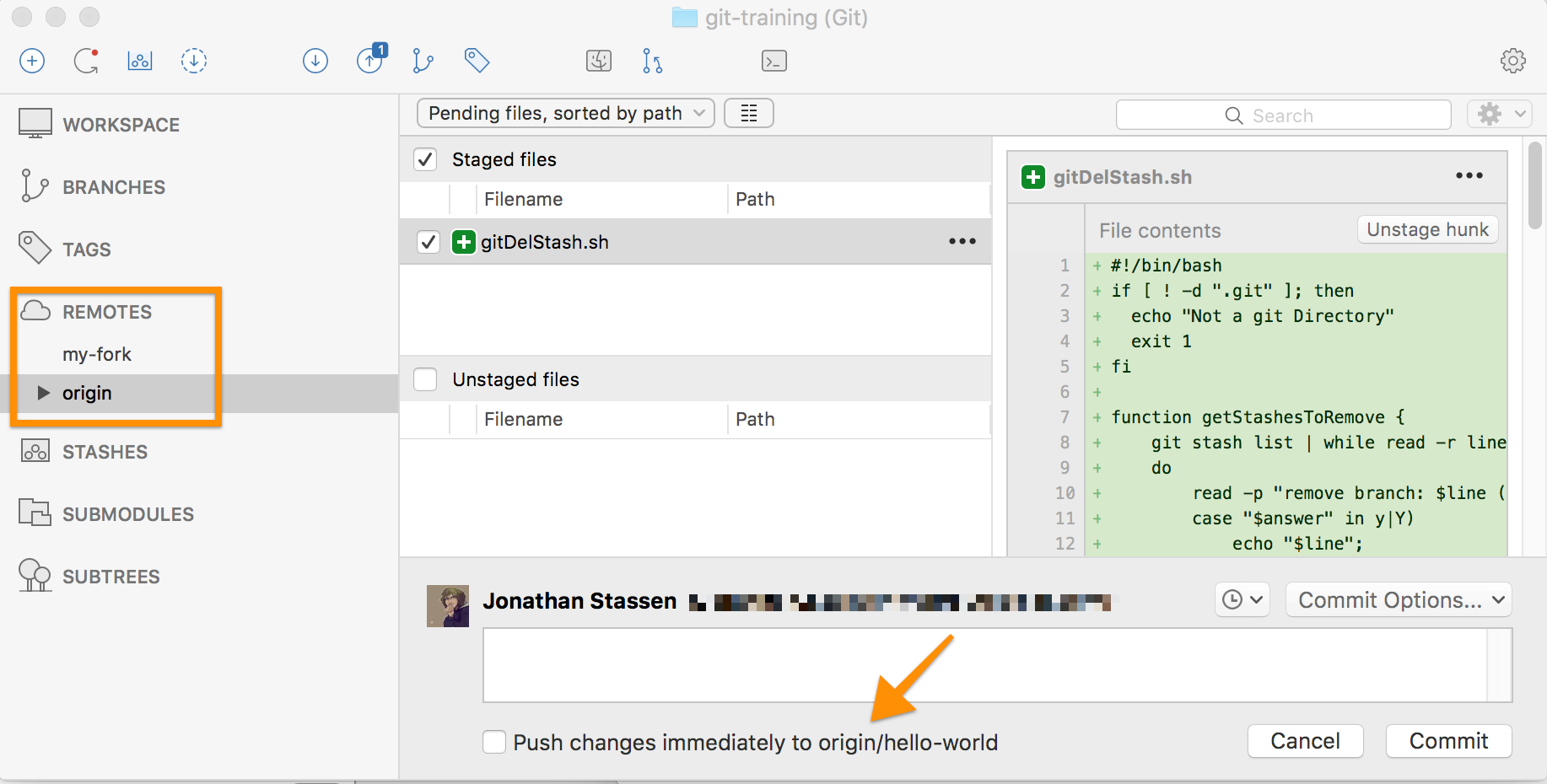Open the Git Flow toolbar icon

(652, 61)
